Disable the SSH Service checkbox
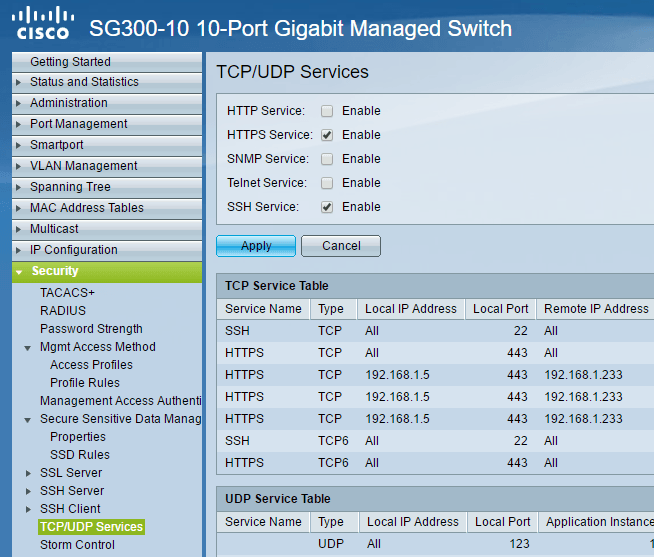This screenshot has height=557, width=654. 327,207
